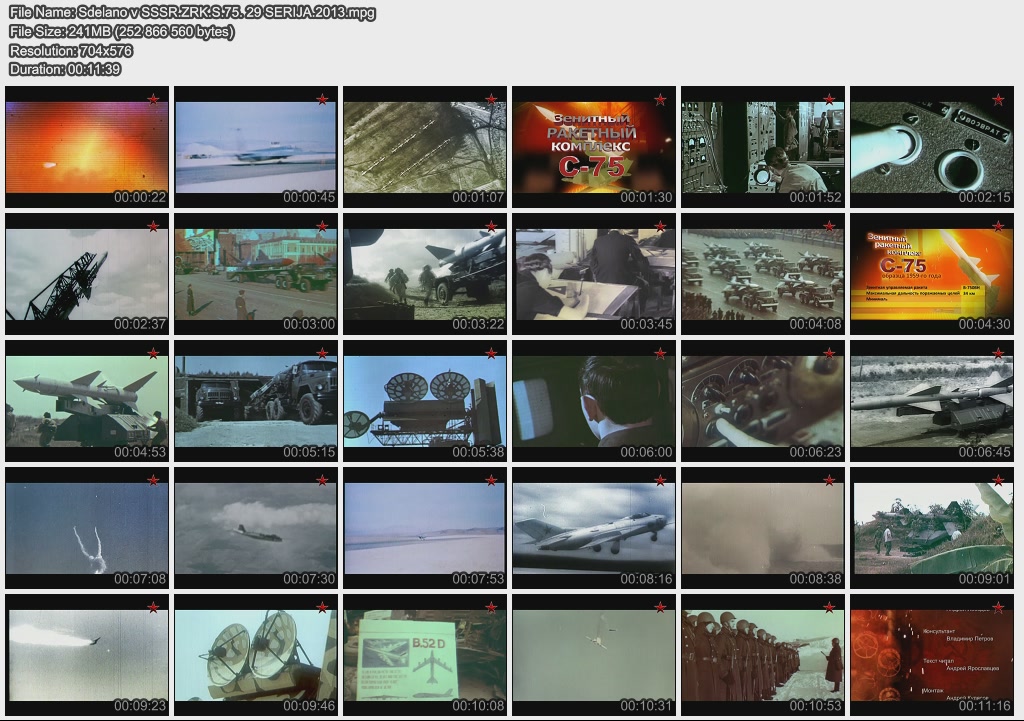Viewport: 1024px width, 721px height.
Task: Click the red star logo on the 00:02:15 thumbnail
Action: [x=998, y=99]
